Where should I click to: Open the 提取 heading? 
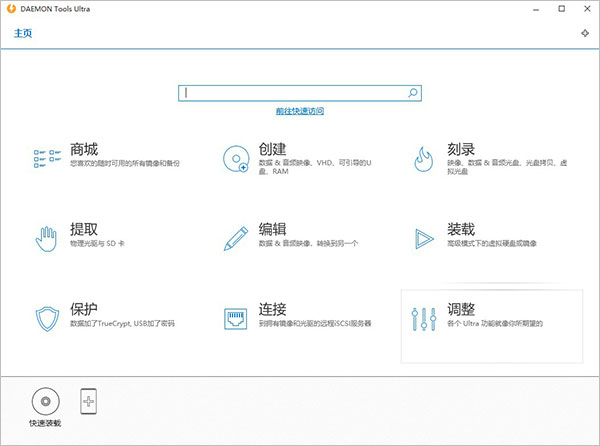click(x=84, y=229)
